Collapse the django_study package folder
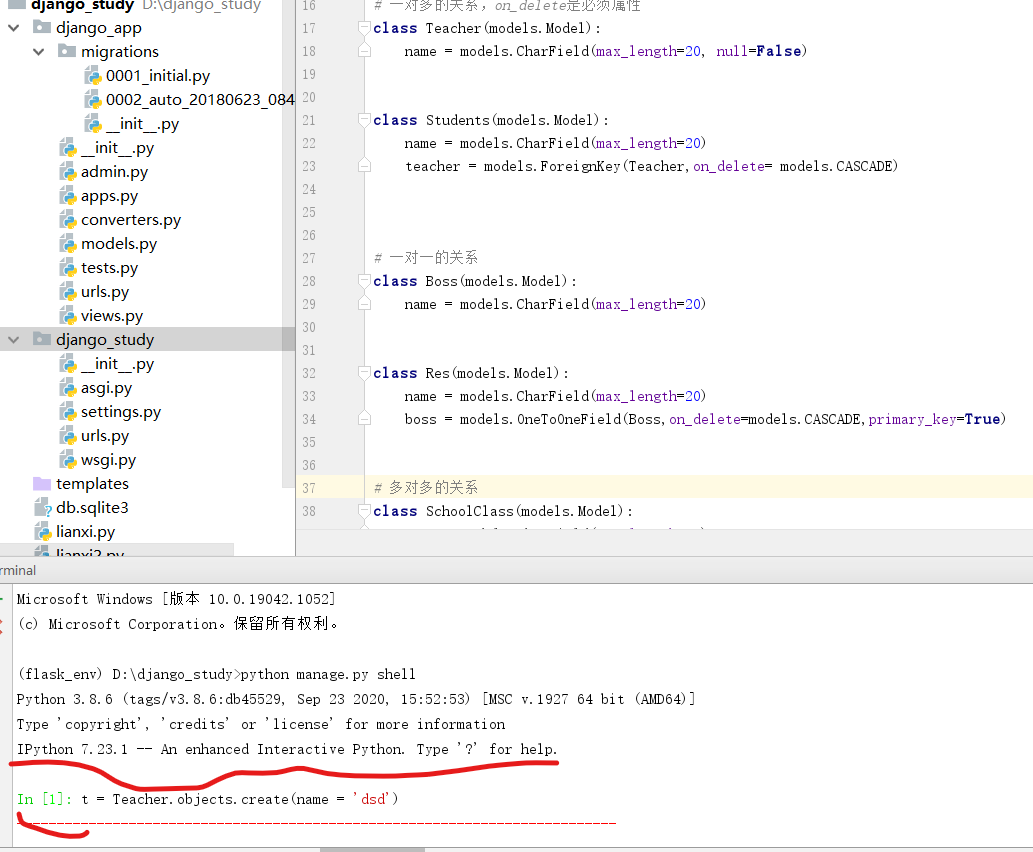 (14, 340)
